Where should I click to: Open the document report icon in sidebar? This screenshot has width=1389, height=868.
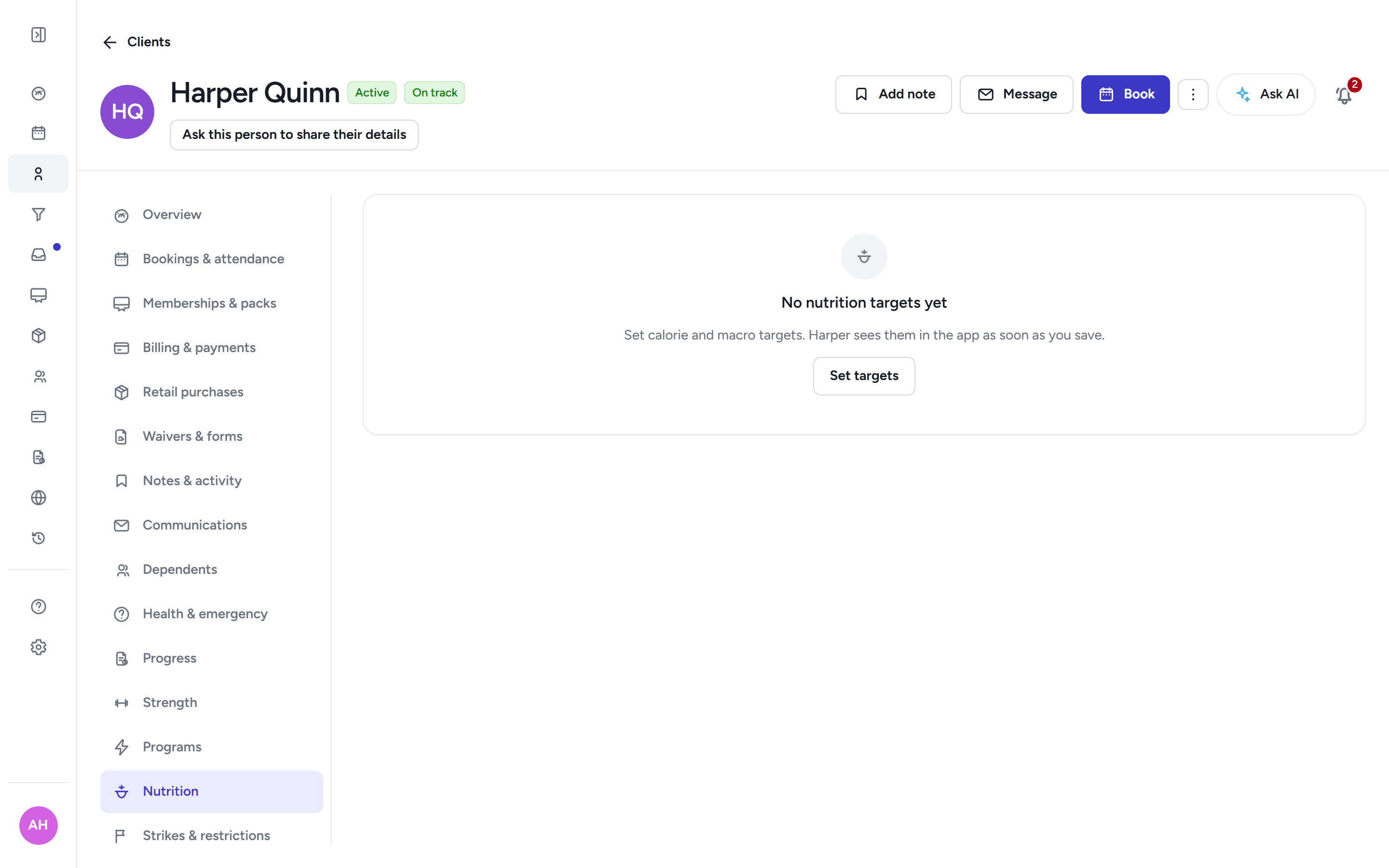click(x=39, y=457)
